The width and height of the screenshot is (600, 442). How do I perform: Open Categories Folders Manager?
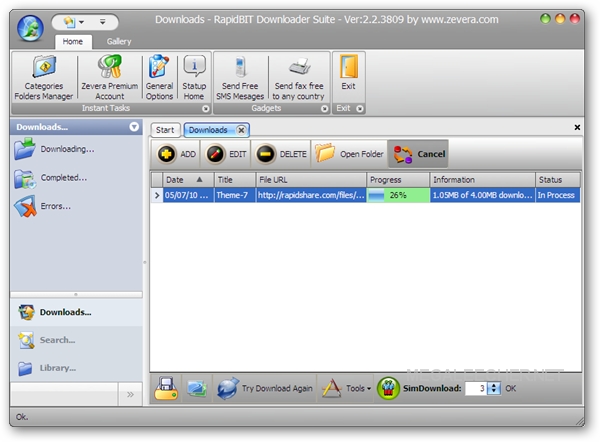(x=44, y=78)
